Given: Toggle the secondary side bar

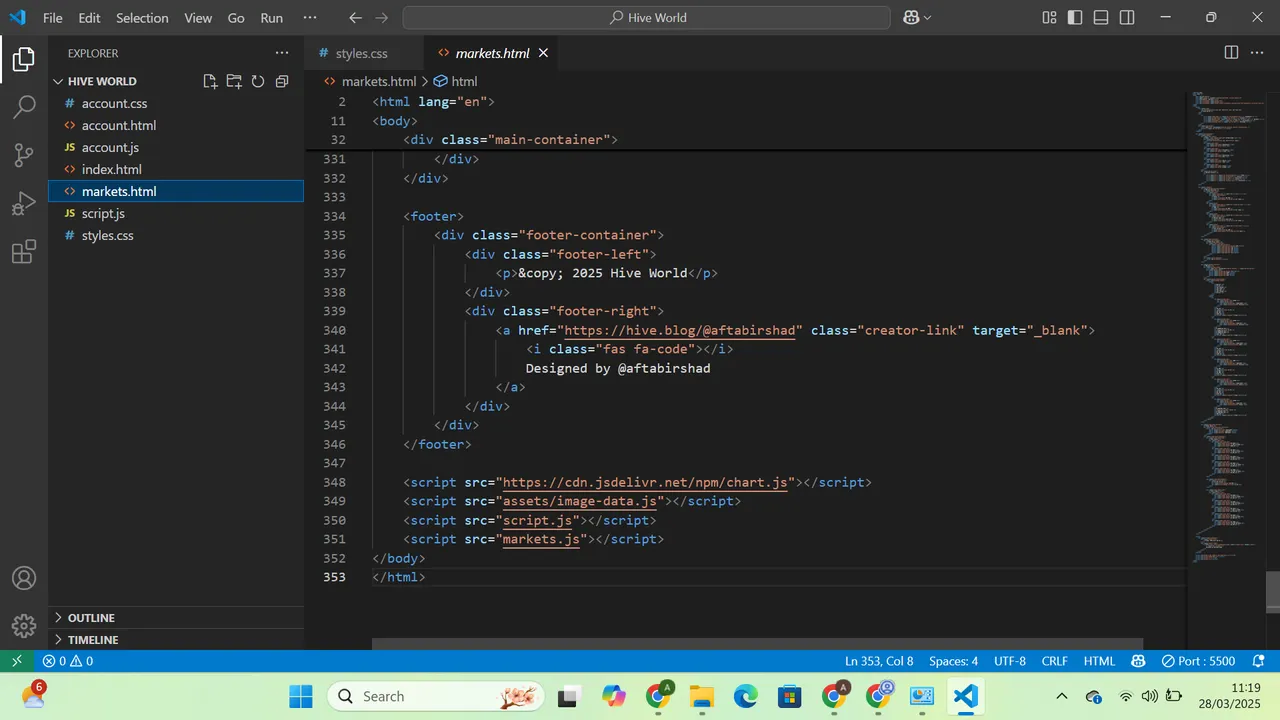Looking at the screenshot, I should click(x=1127, y=18).
